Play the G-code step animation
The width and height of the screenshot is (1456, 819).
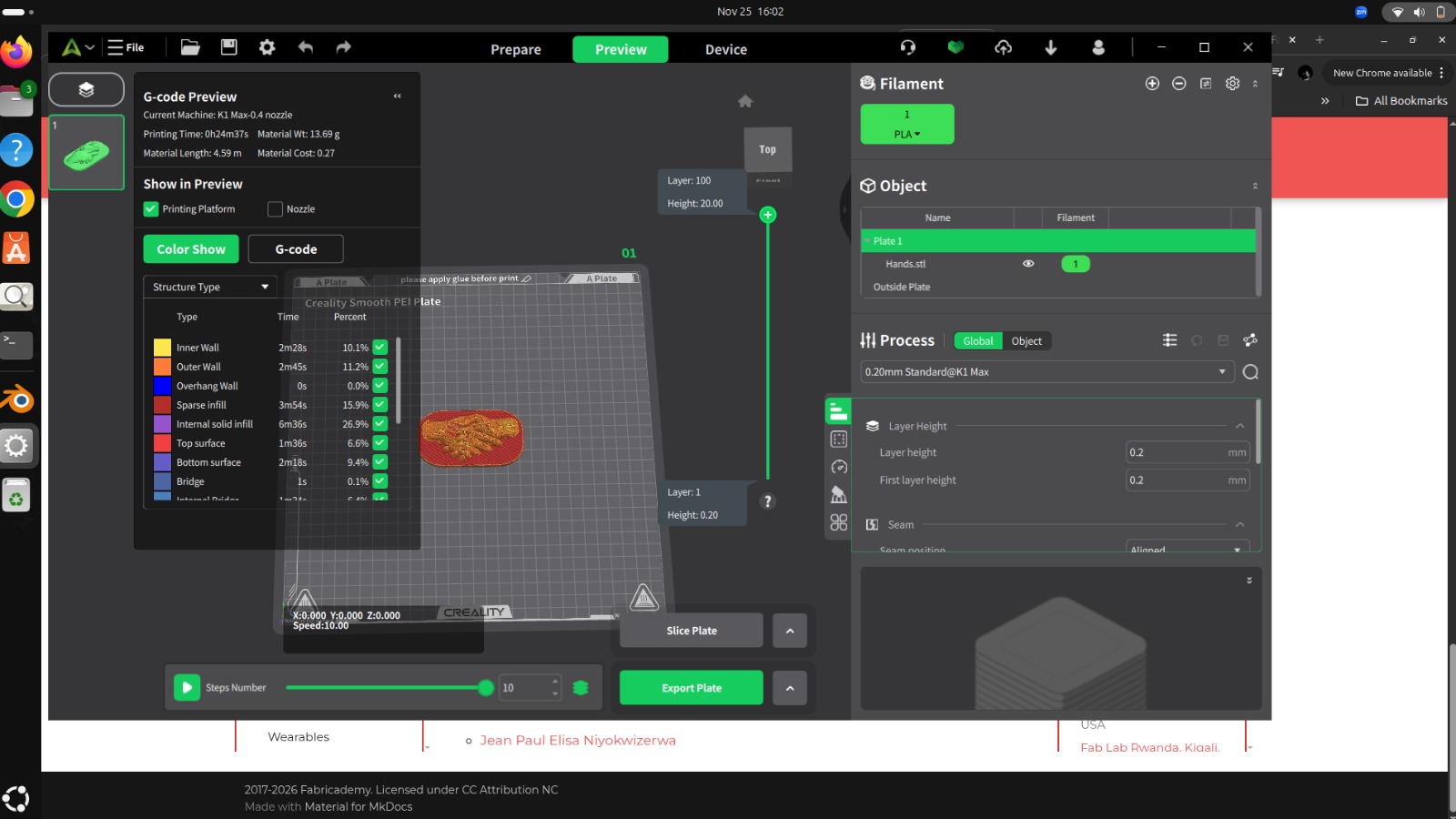[x=187, y=688]
